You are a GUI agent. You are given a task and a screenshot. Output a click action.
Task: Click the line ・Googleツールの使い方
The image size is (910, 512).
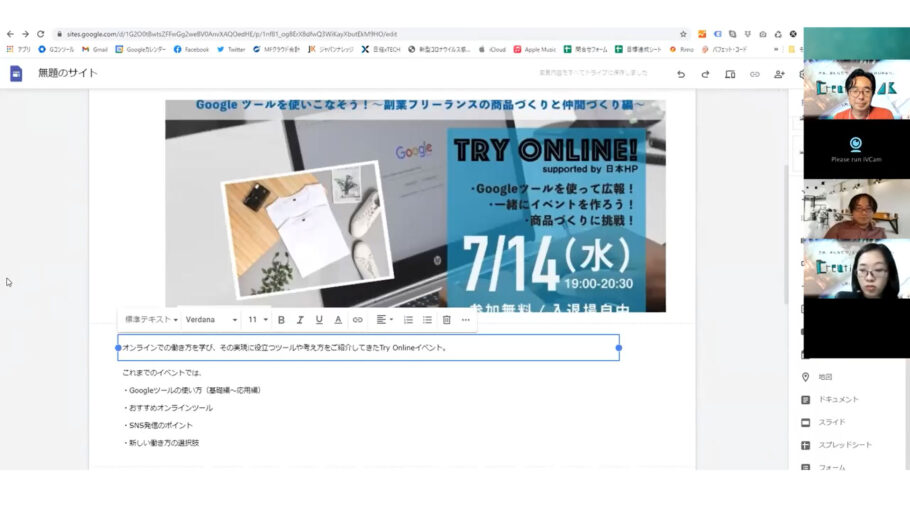192,390
